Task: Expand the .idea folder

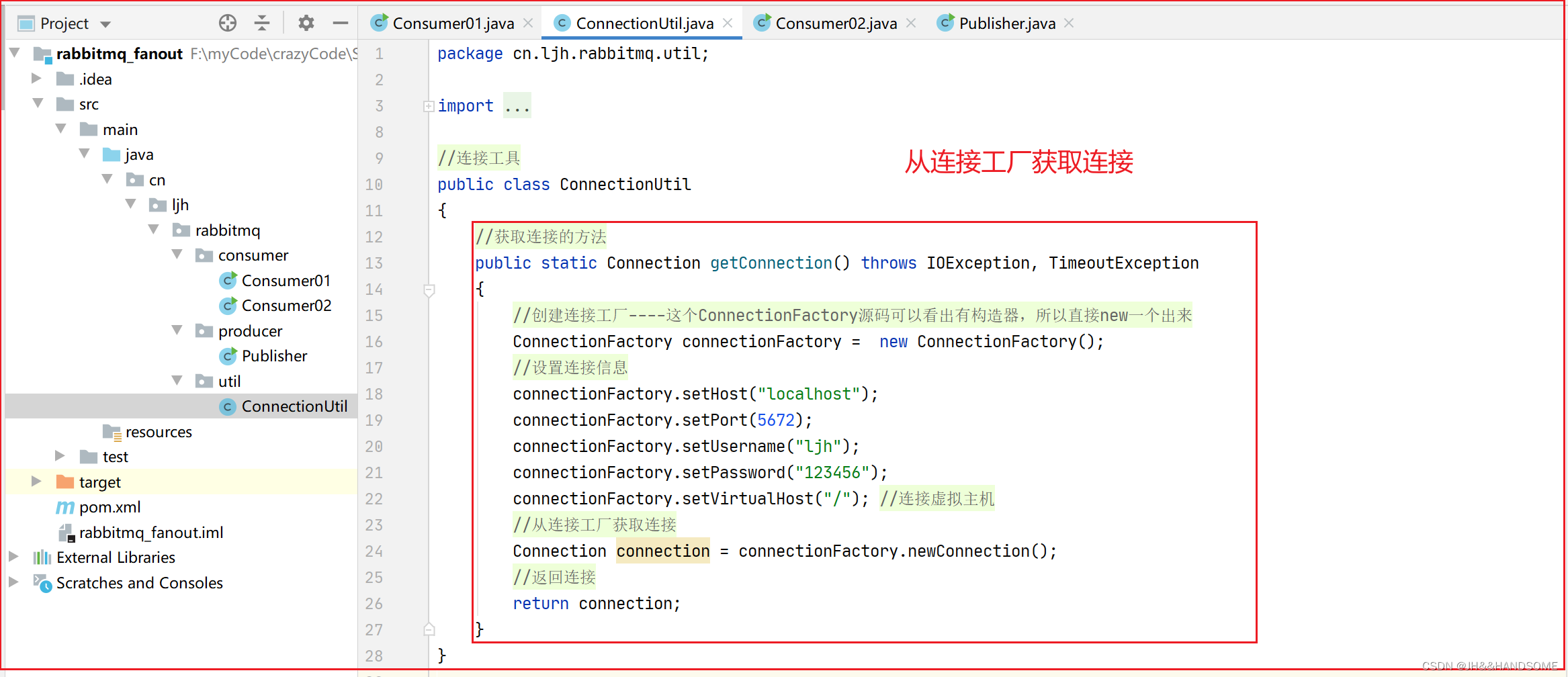Action: [37, 79]
